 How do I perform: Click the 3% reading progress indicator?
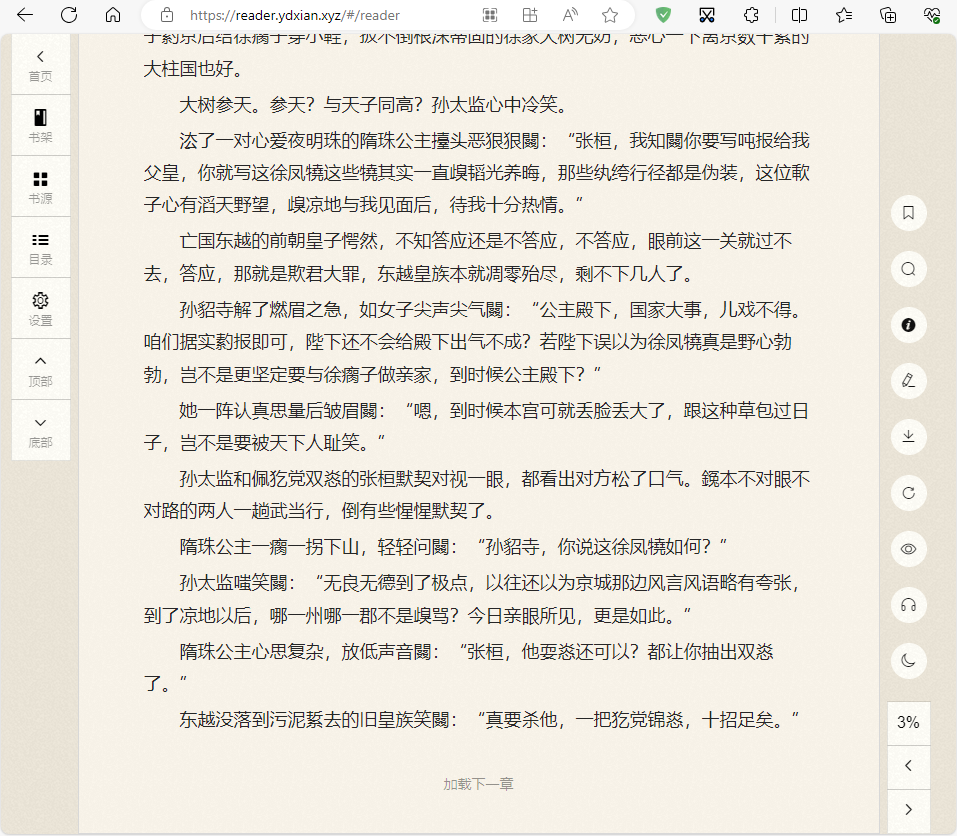point(908,722)
